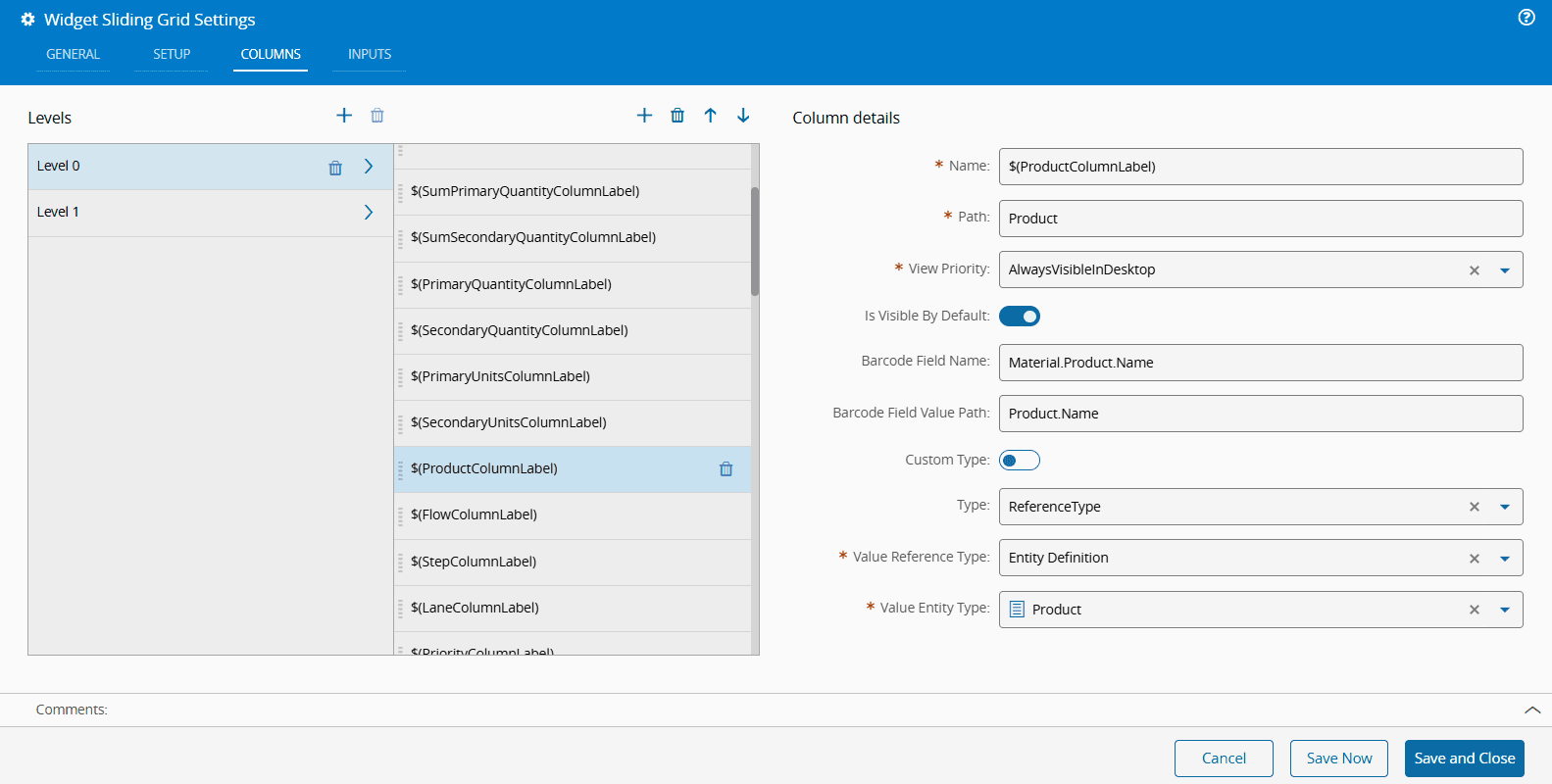Move selected column down with arrow

(x=743, y=116)
